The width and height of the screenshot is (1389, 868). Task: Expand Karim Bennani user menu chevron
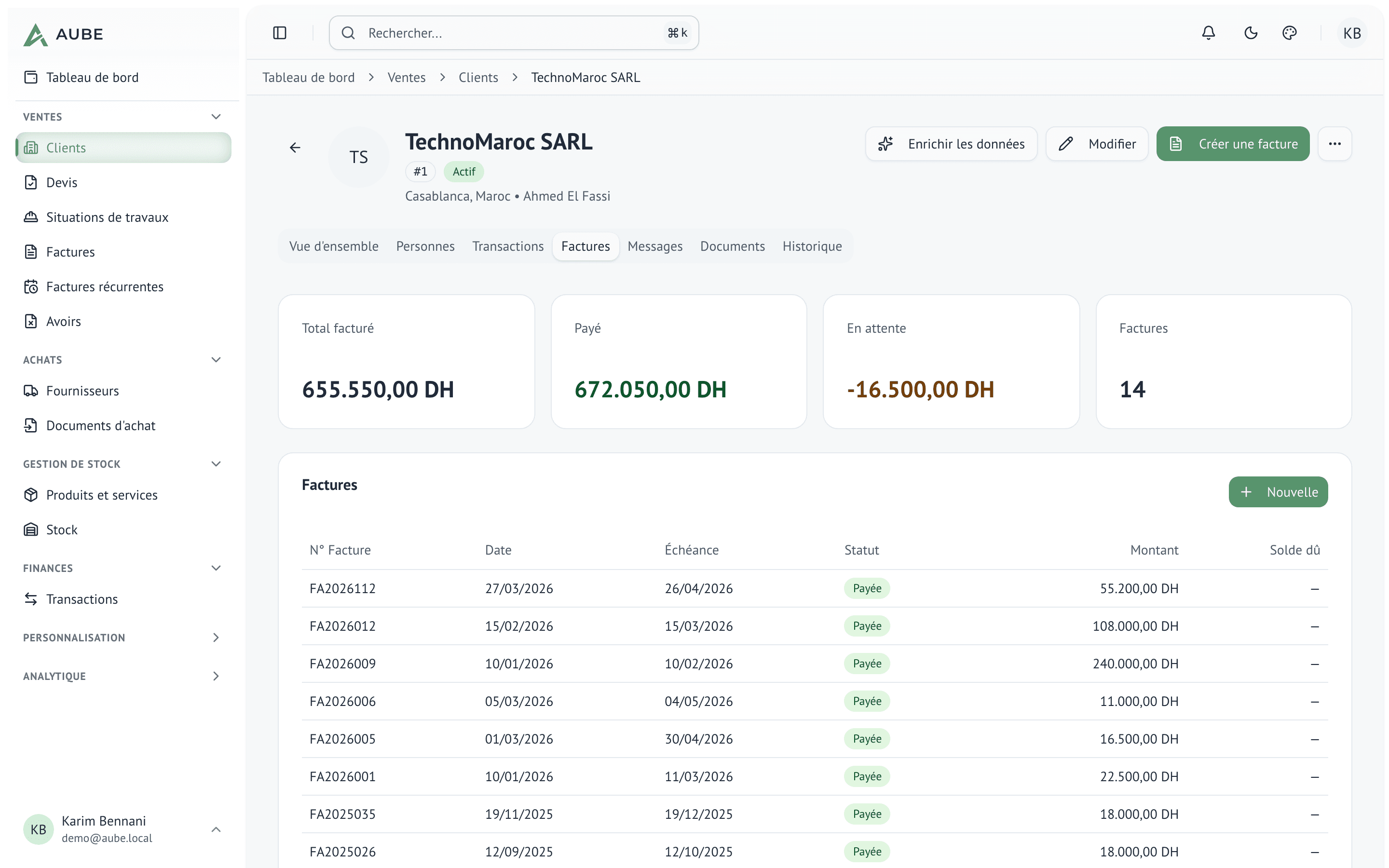click(216, 829)
